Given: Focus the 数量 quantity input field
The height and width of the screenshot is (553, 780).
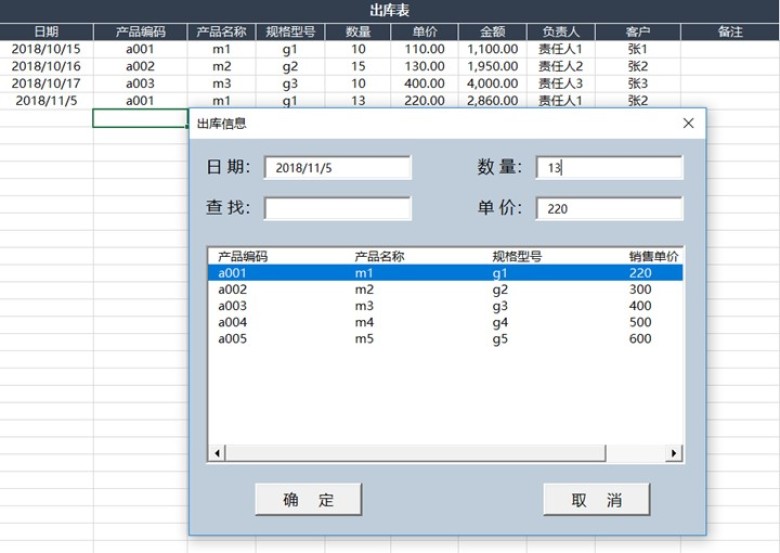Looking at the screenshot, I should coord(609,168).
